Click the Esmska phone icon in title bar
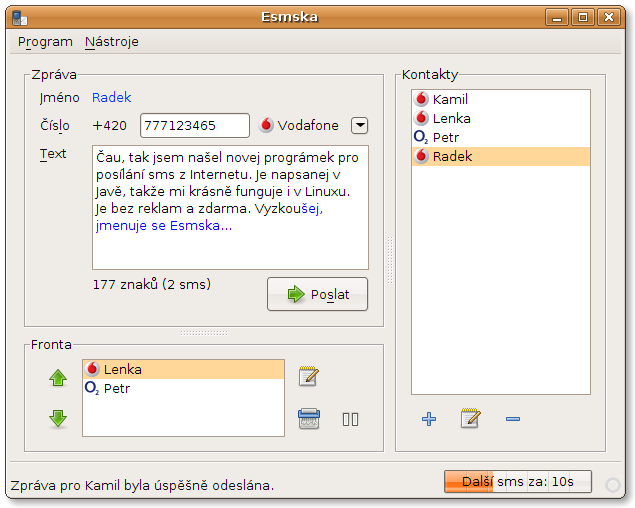The height and width of the screenshot is (508, 635). click(19, 18)
